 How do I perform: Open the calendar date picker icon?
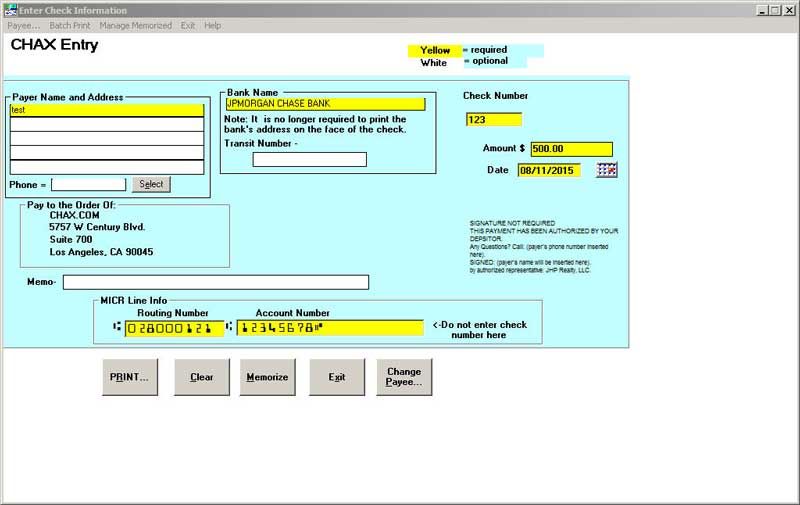606,170
